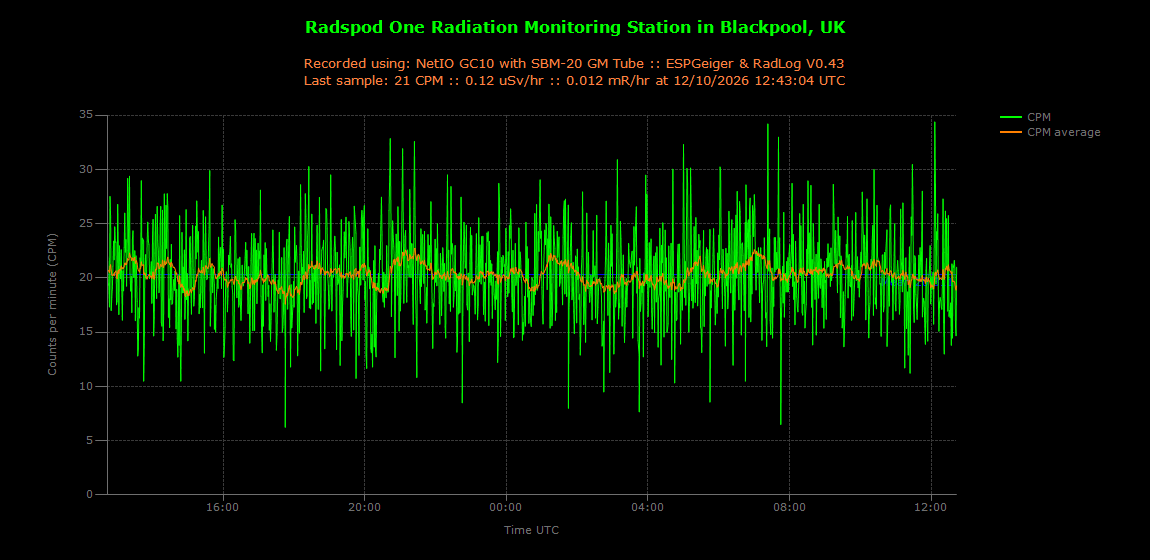Click the 08:00 time axis label

click(x=789, y=507)
